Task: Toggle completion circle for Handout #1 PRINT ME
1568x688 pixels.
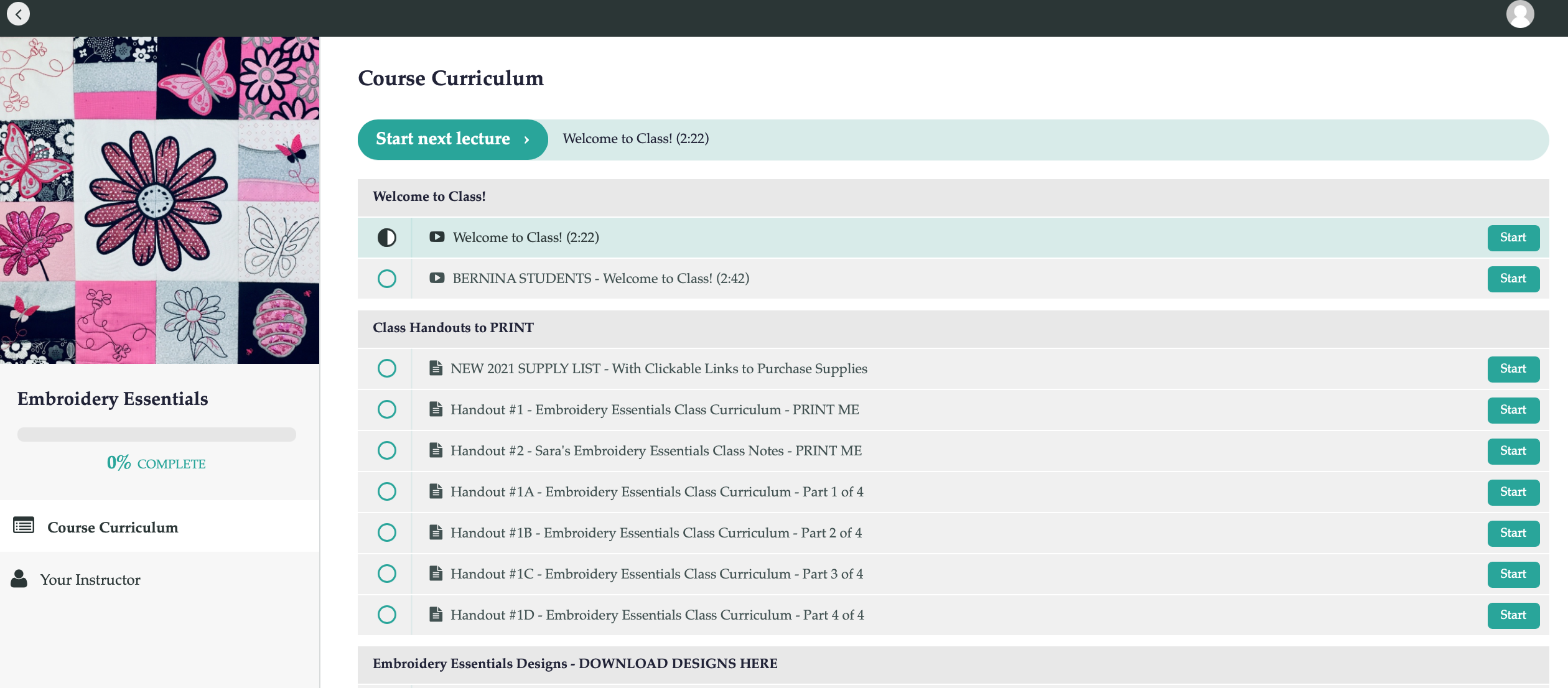Action: point(387,410)
